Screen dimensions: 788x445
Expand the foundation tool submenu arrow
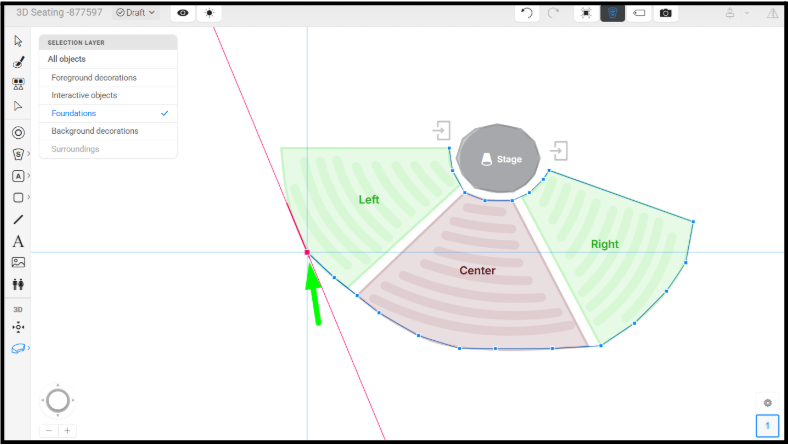pyautogui.click(x=29, y=348)
